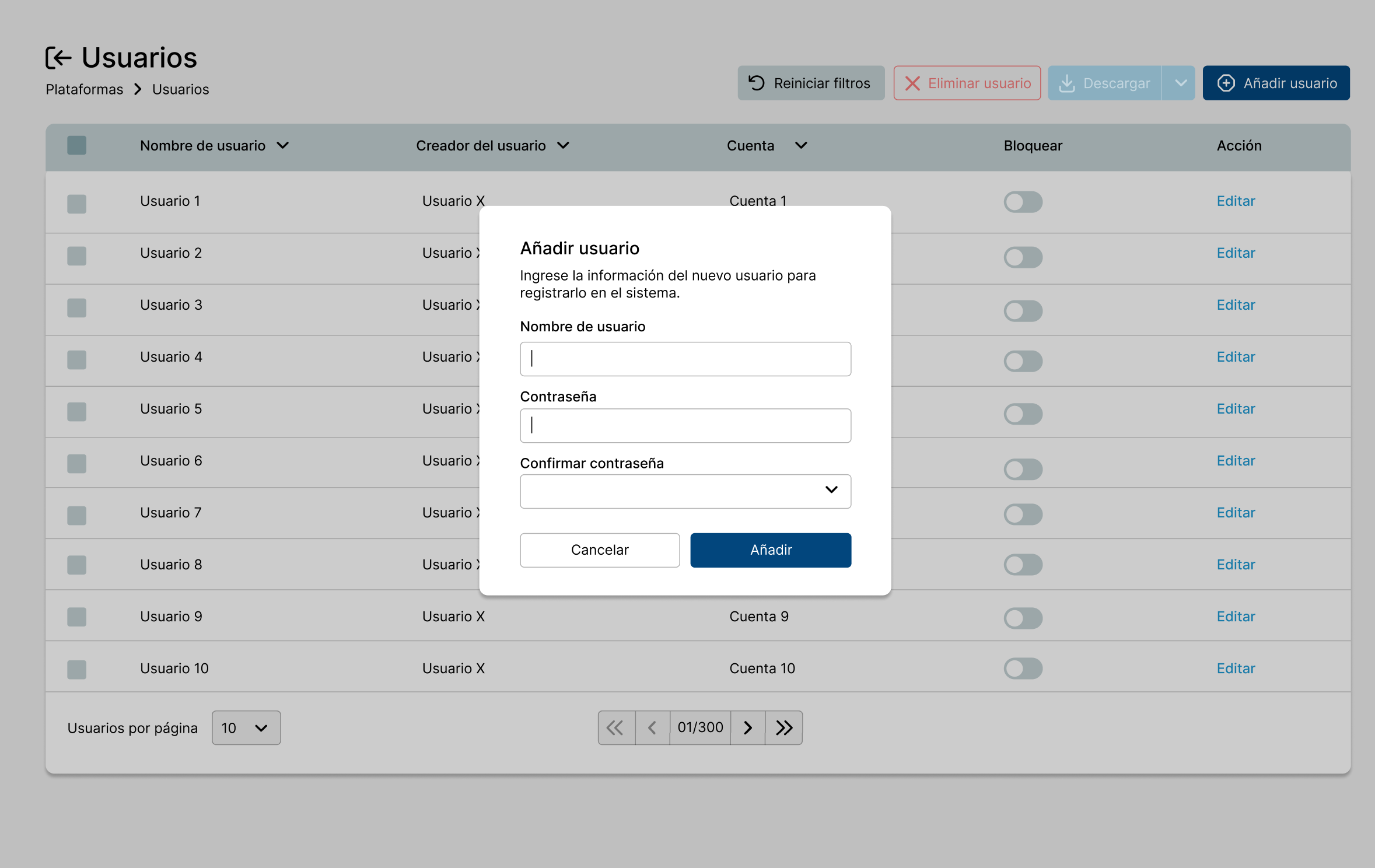Screen dimensions: 1375x868
Task: Go to previous page arrow
Action: (652, 727)
